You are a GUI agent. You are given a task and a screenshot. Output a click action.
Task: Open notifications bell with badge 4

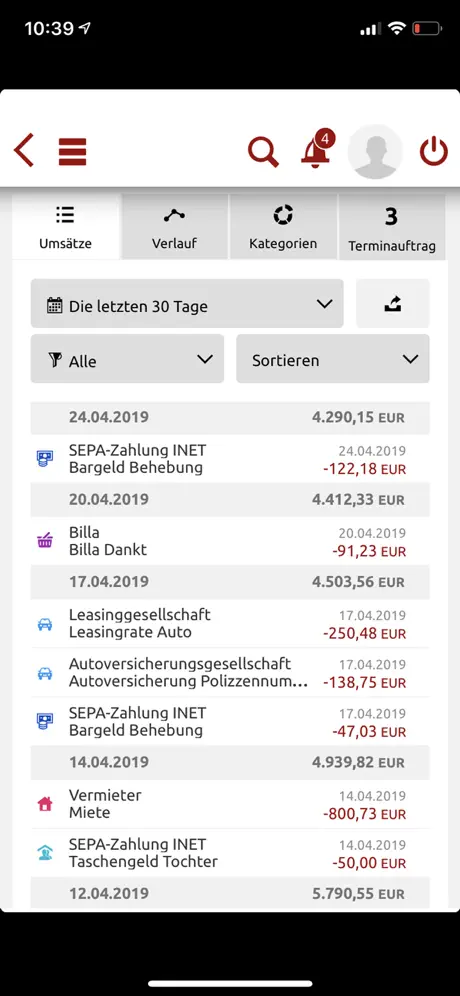coord(317,149)
